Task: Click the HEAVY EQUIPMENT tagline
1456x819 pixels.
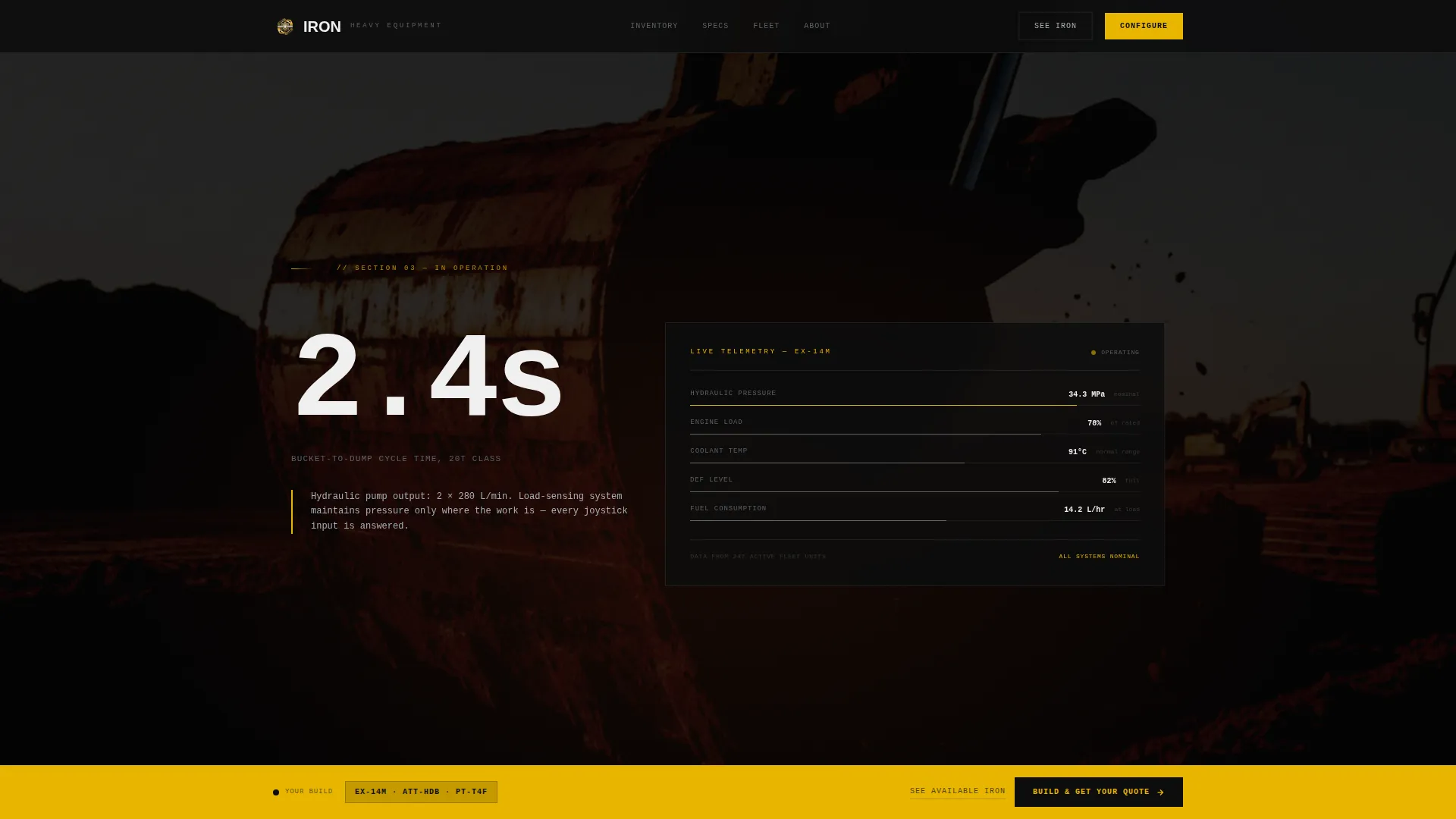Action: pos(396,26)
